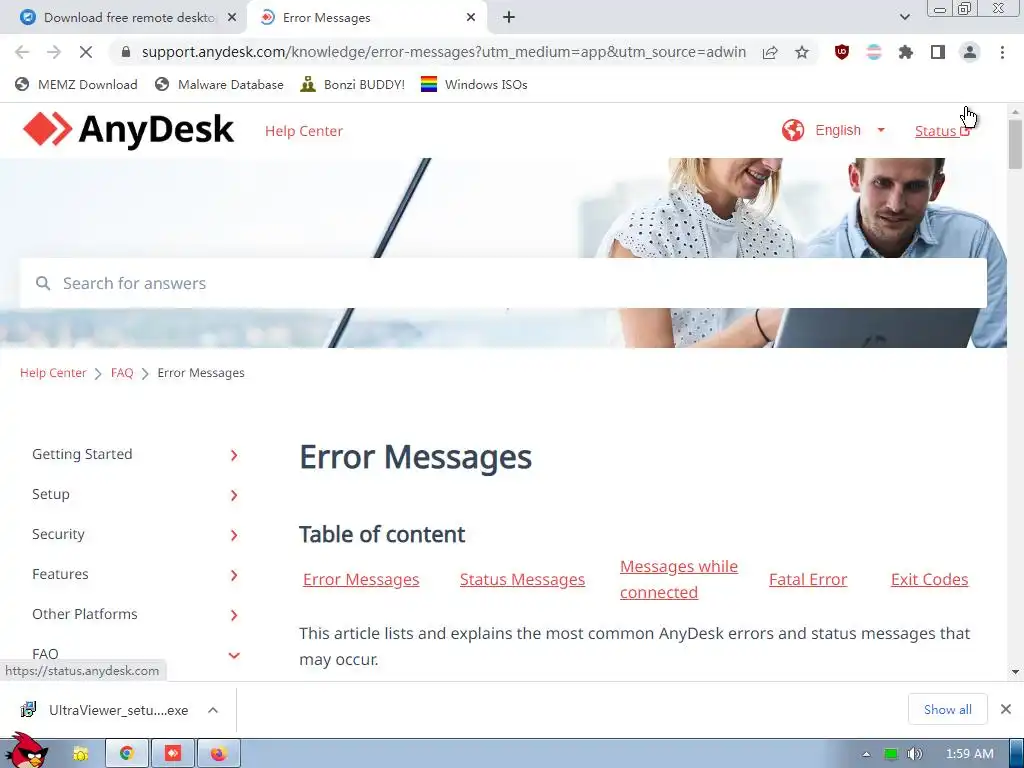Open the Chrome taskbar icon
1024x768 pixels.
(x=127, y=754)
